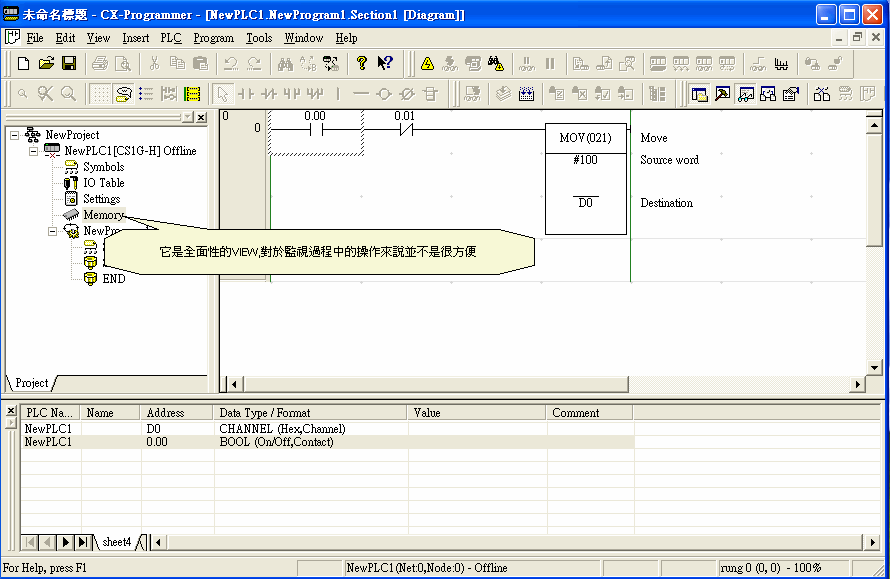Click the data trace waveform icon
Image resolution: width=890 pixels, height=579 pixels.
(781, 64)
